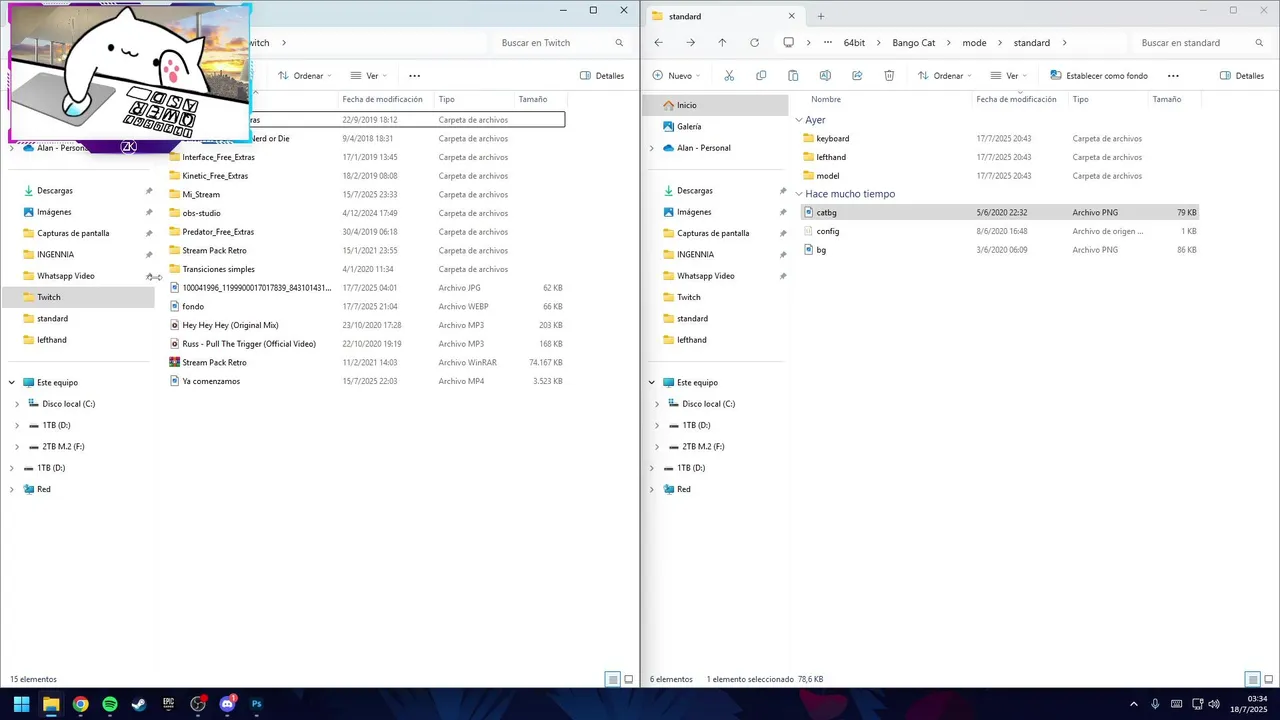Click the forward arrow in the standard window

point(690,43)
